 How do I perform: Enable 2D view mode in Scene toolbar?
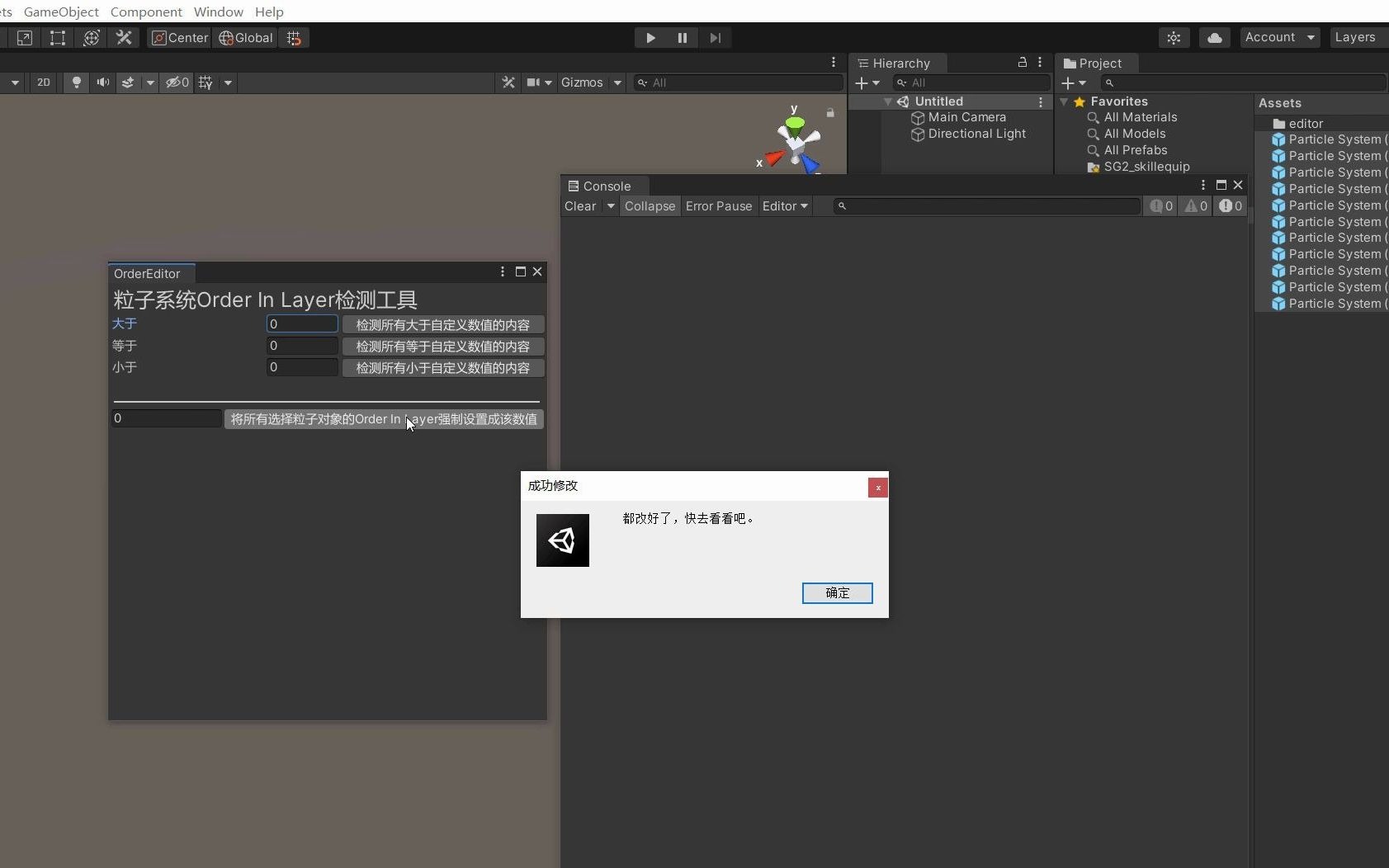(42, 83)
